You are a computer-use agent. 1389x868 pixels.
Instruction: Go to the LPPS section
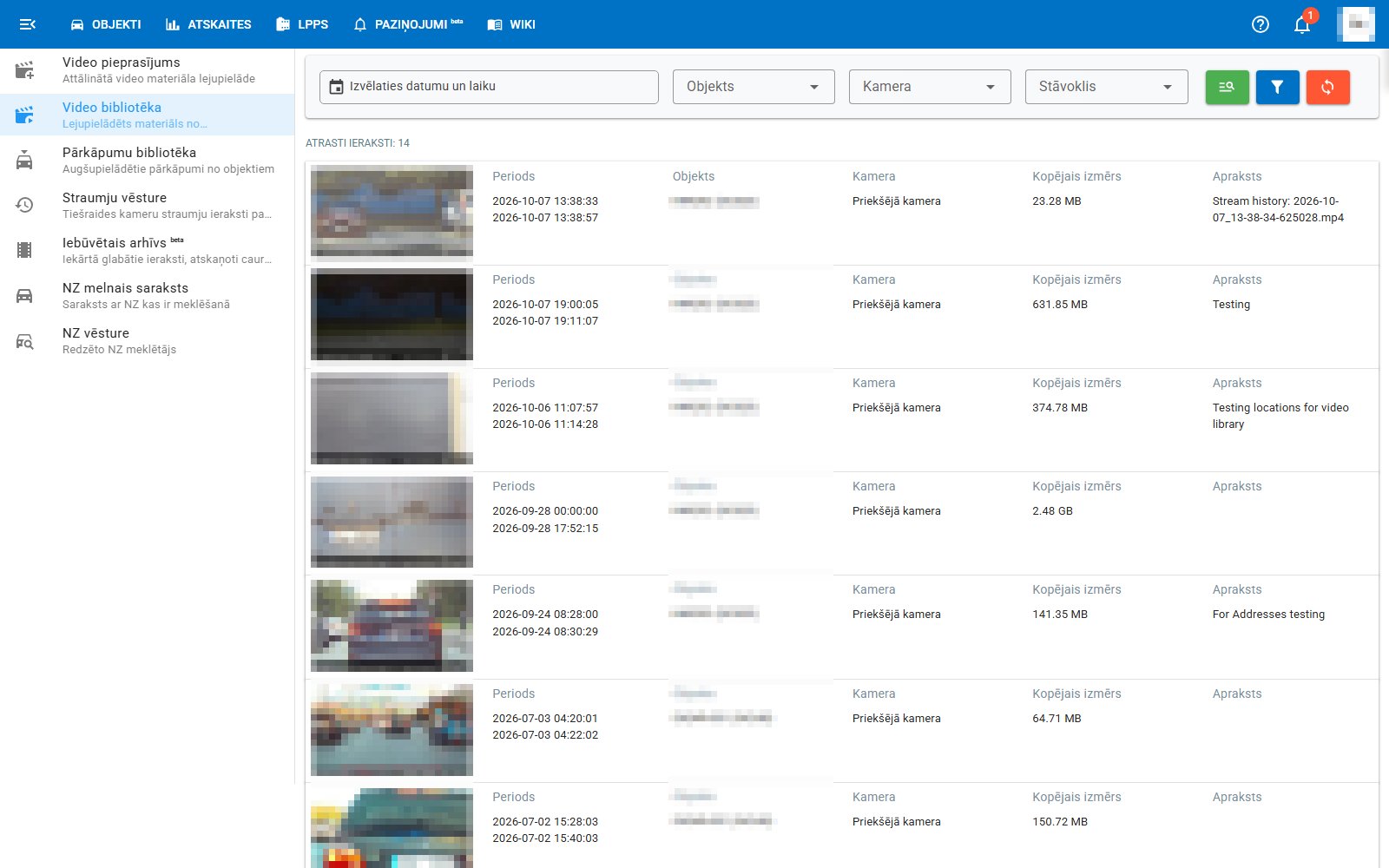(302, 24)
